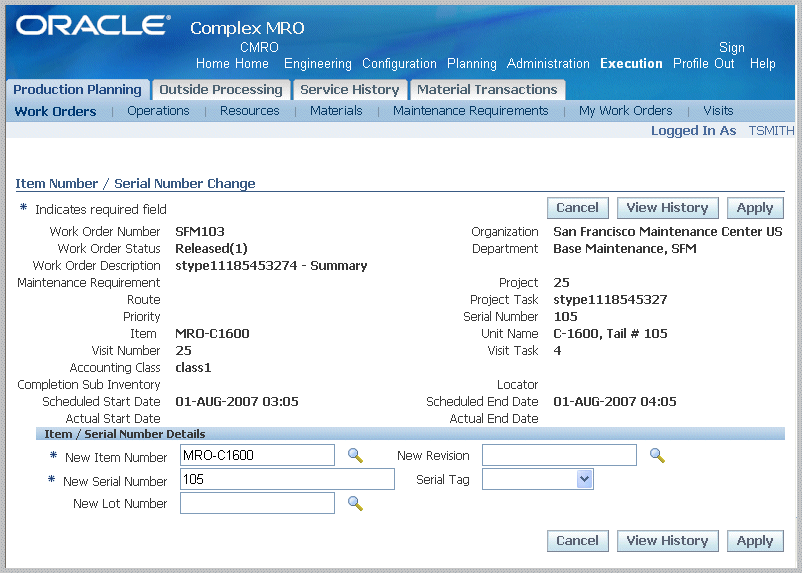Click the Sign Out link
The height and width of the screenshot is (573, 802).
(728, 55)
